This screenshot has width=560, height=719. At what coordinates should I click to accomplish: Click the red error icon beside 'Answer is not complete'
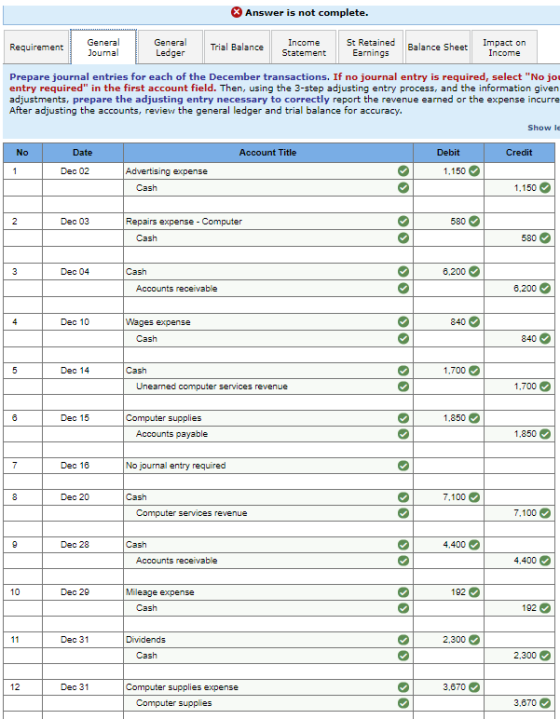coord(237,12)
